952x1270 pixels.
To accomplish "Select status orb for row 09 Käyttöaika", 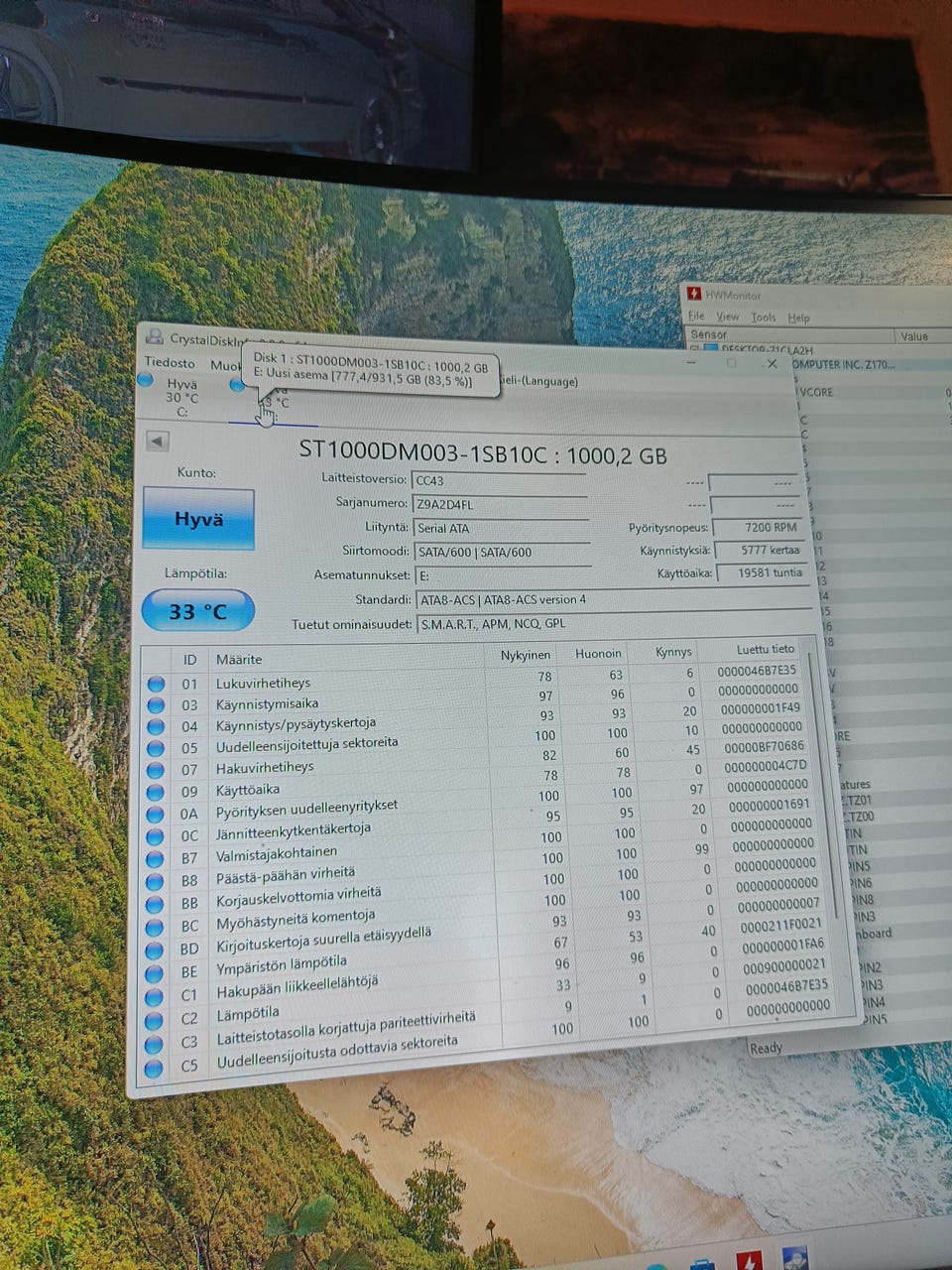I will [156, 792].
